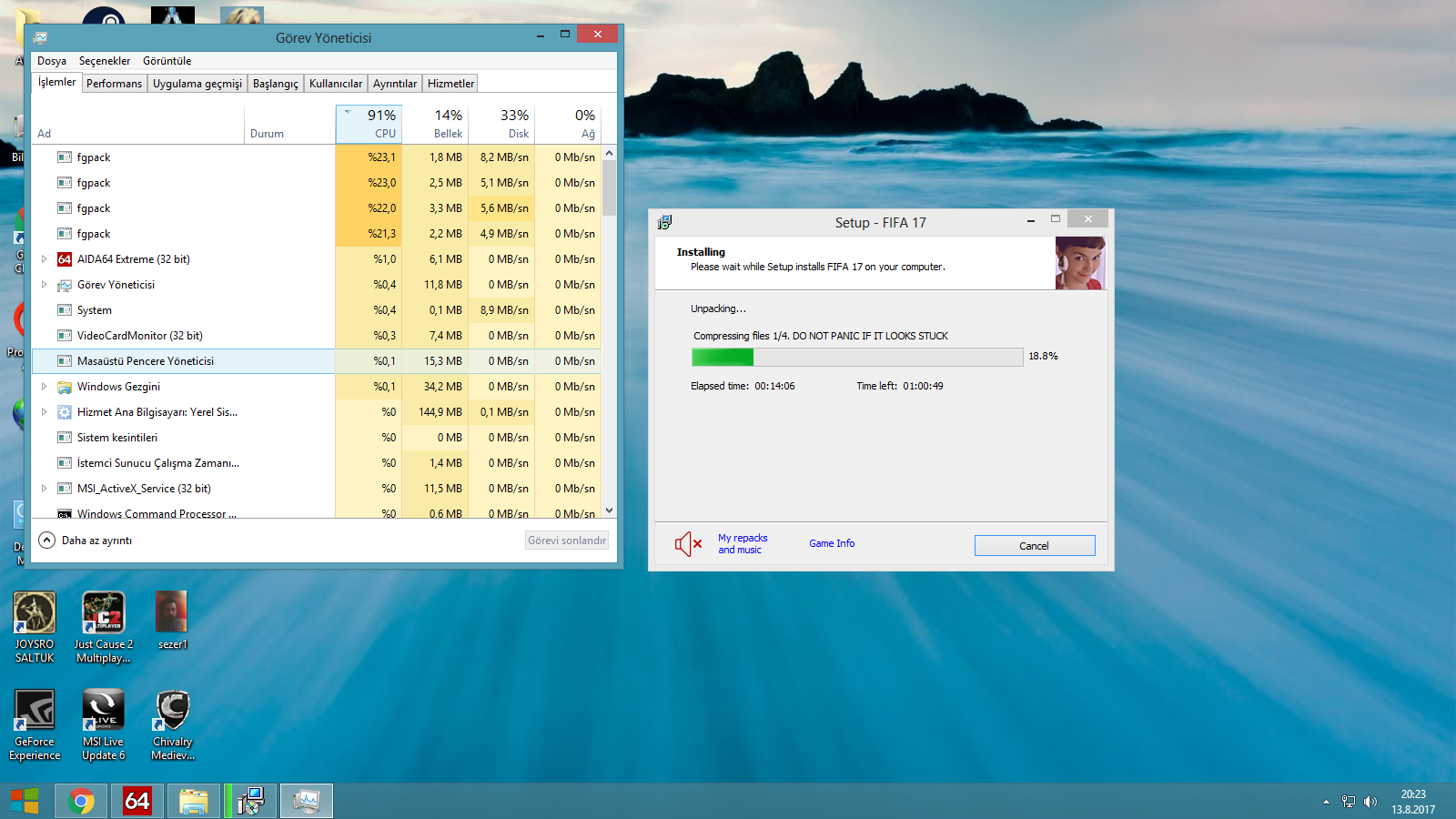Image resolution: width=1456 pixels, height=819 pixels.
Task: Click the Windows Start button
Action: tap(25, 801)
